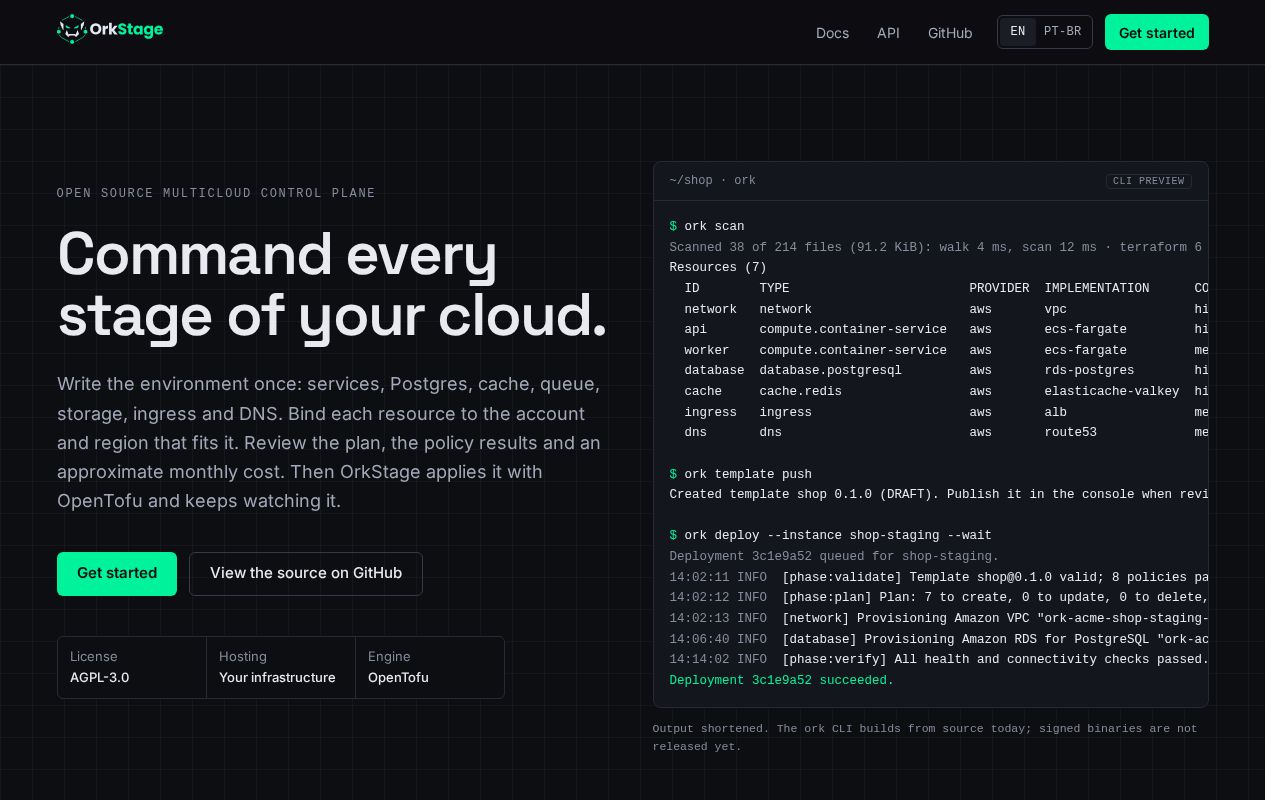Image resolution: width=1280 pixels, height=800 pixels.
Task: Click the CLI PREVIEW badge
Action: pyautogui.click(x=1149, y=181)
